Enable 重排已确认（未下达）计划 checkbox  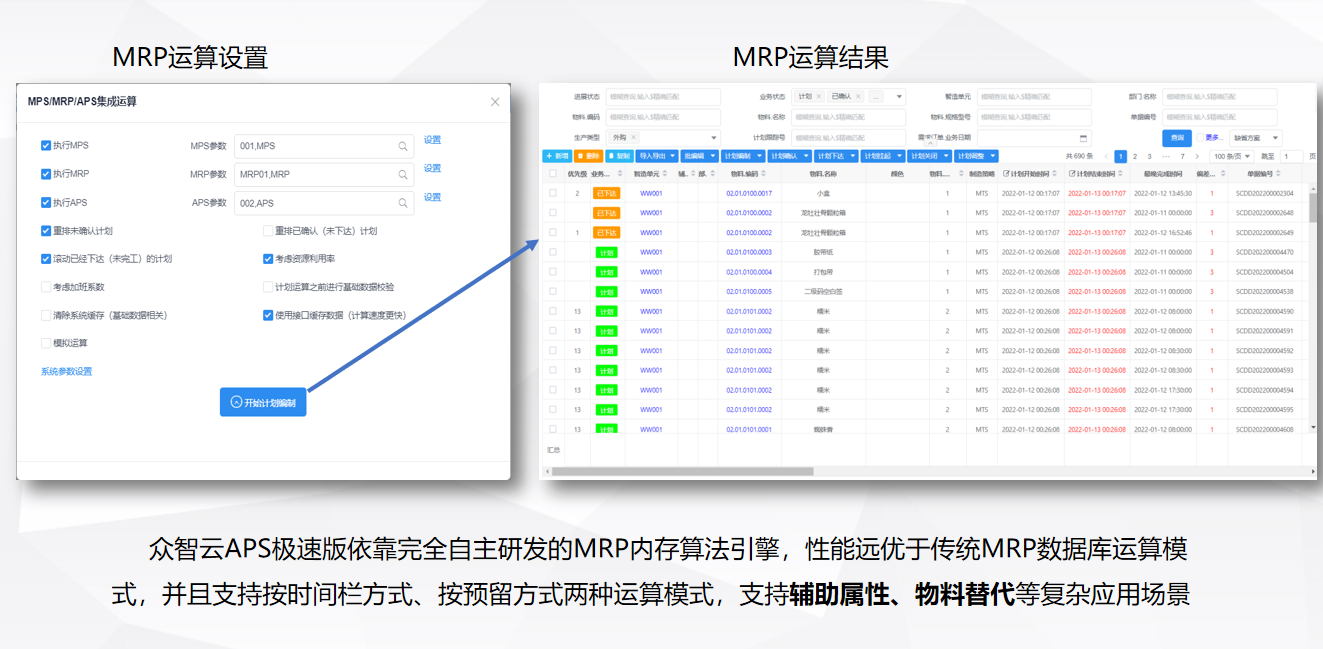tap(268, 230)
